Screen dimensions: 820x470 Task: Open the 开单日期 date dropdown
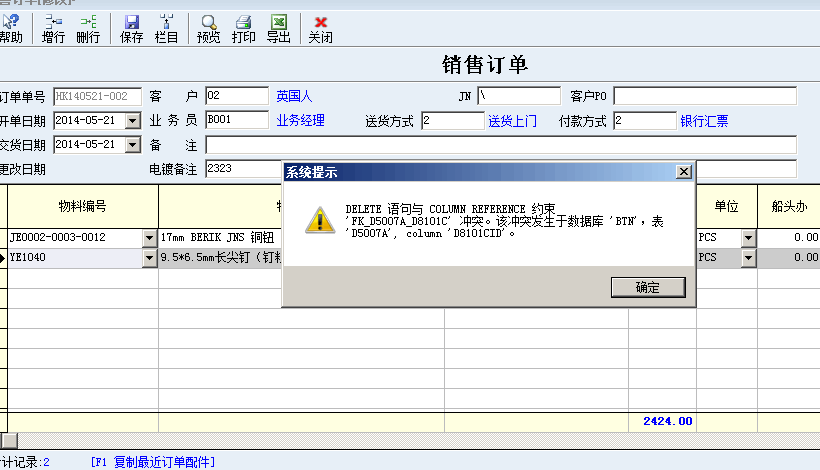coord(133,121)
